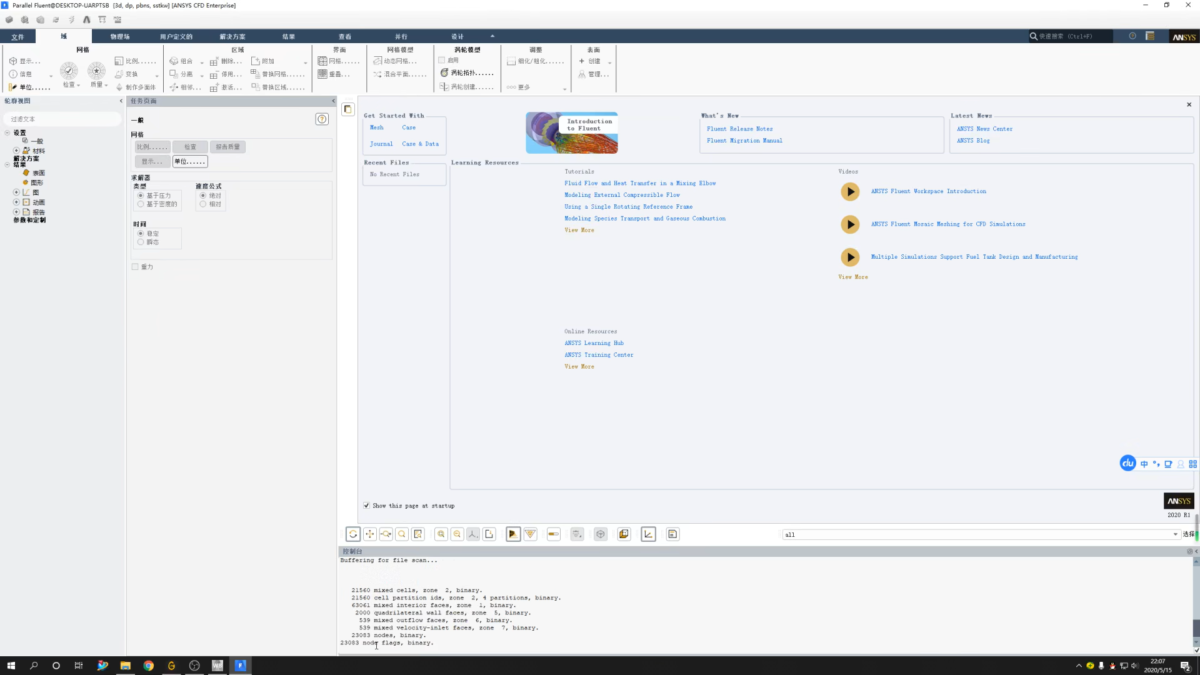Viewport: 1200px width, 675px height.
Task: Switch to the 用户定义的 ribbon tab
Action: pyautogui.click(x=176, y=36)
